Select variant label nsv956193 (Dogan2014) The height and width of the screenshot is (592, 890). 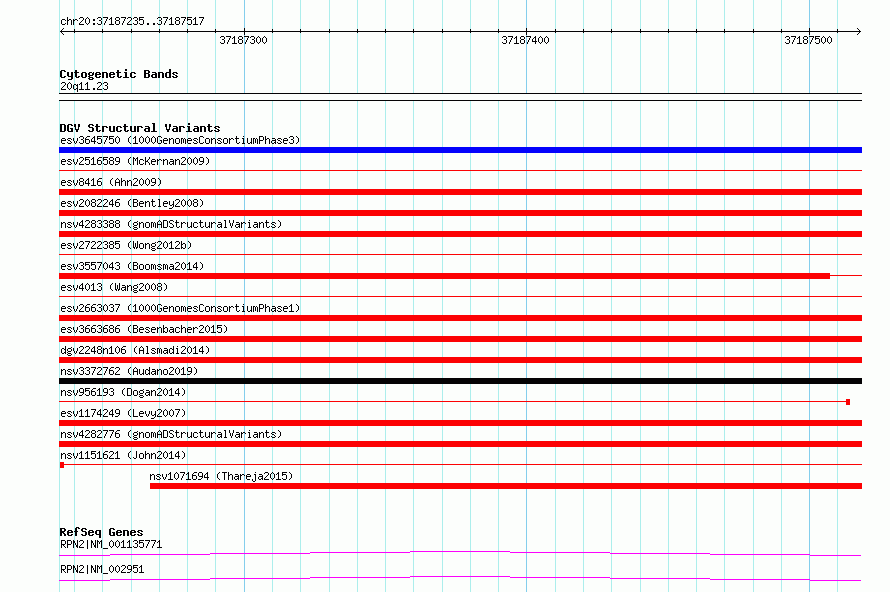[x=123, y=392]
